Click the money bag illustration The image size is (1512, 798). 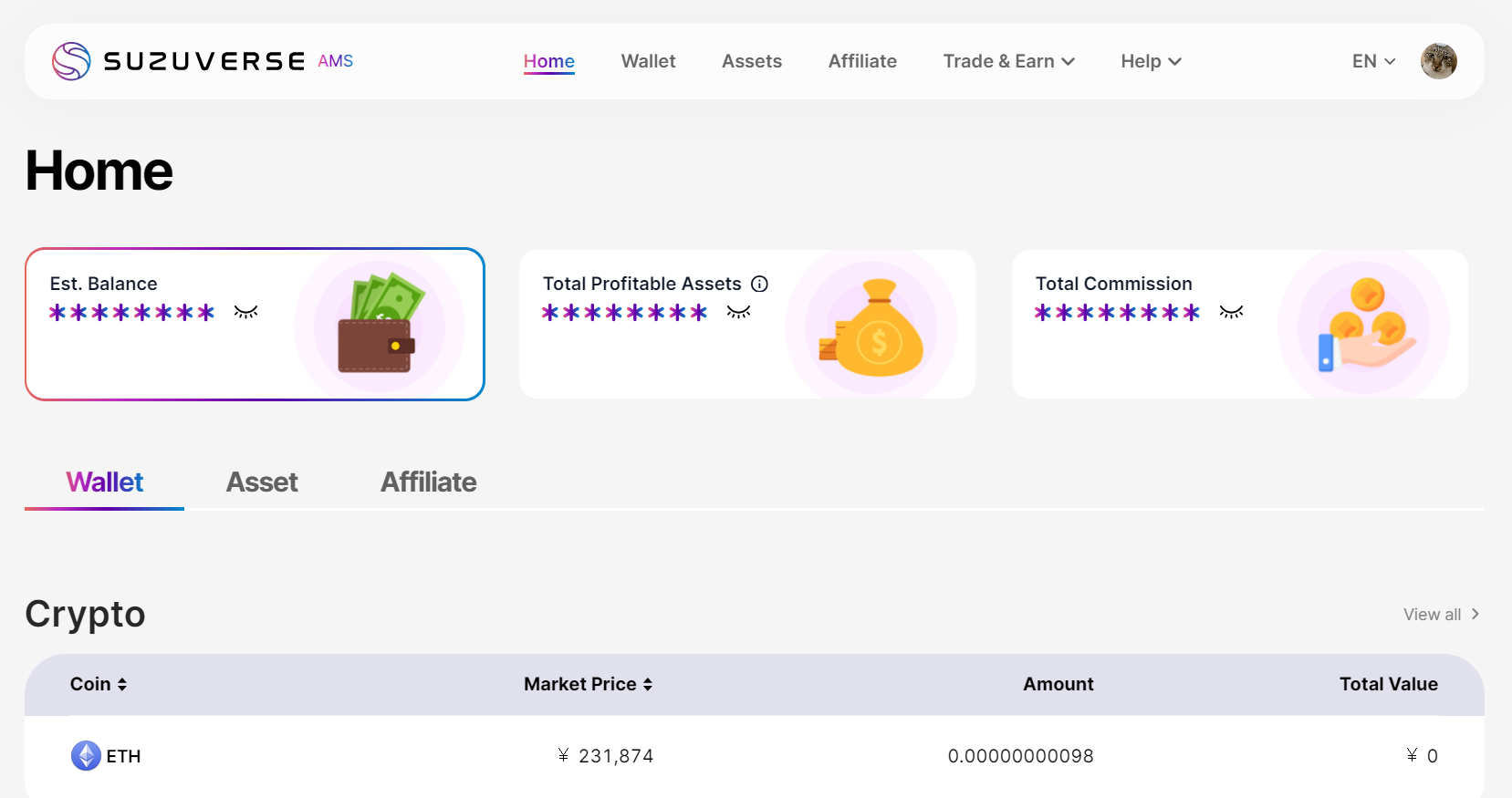[x=871, y=329]
